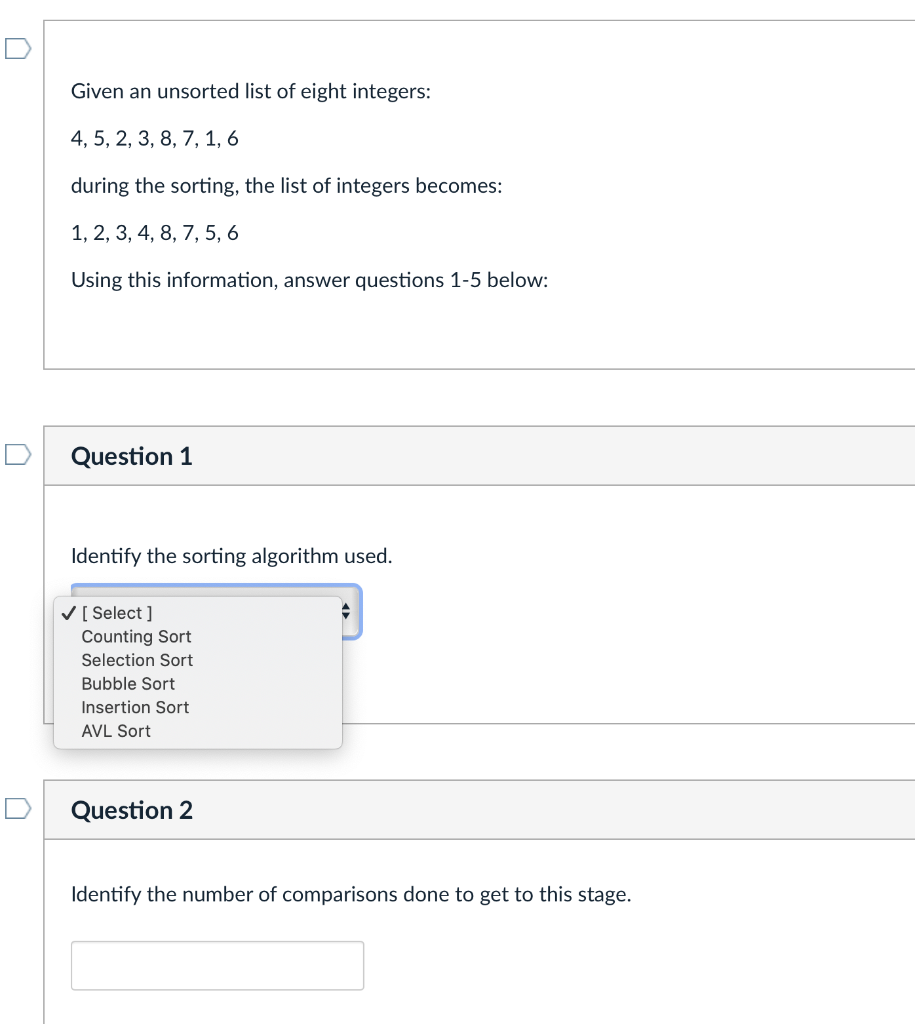
Task: Pick 'AVL Sort' from the dropdown
Action: [x=116, y=731]
